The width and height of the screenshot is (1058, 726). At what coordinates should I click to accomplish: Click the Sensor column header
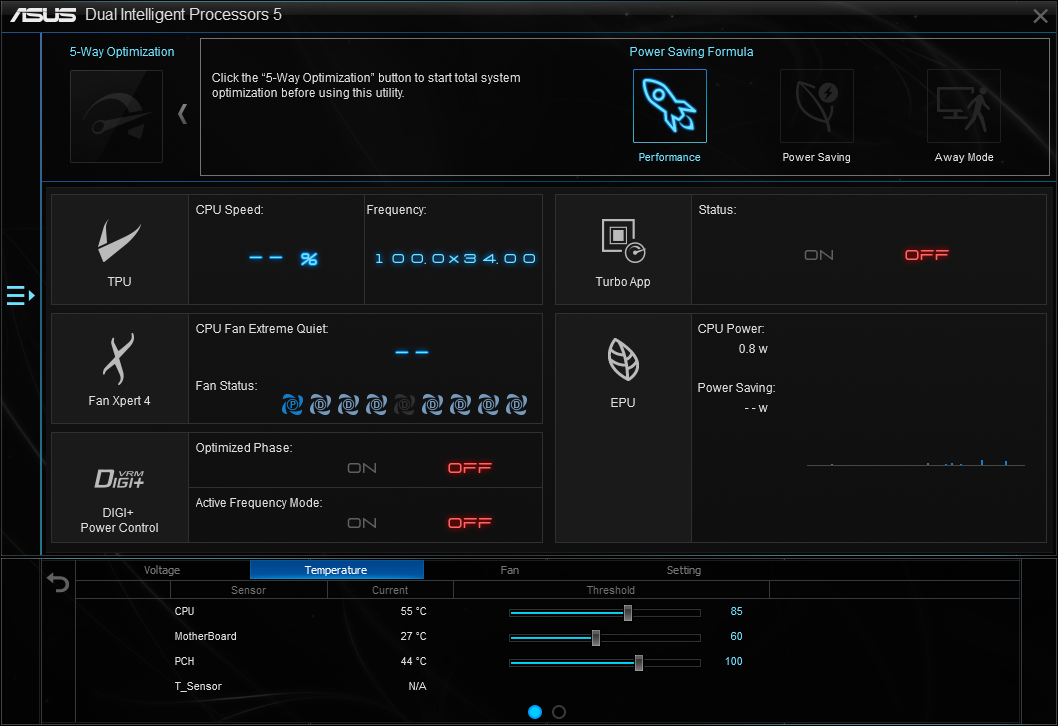point(248,590)
